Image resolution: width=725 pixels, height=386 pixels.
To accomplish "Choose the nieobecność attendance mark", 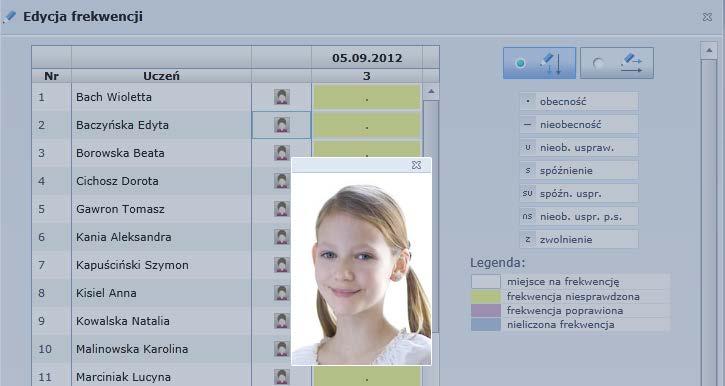I will [x=579, y=124].
